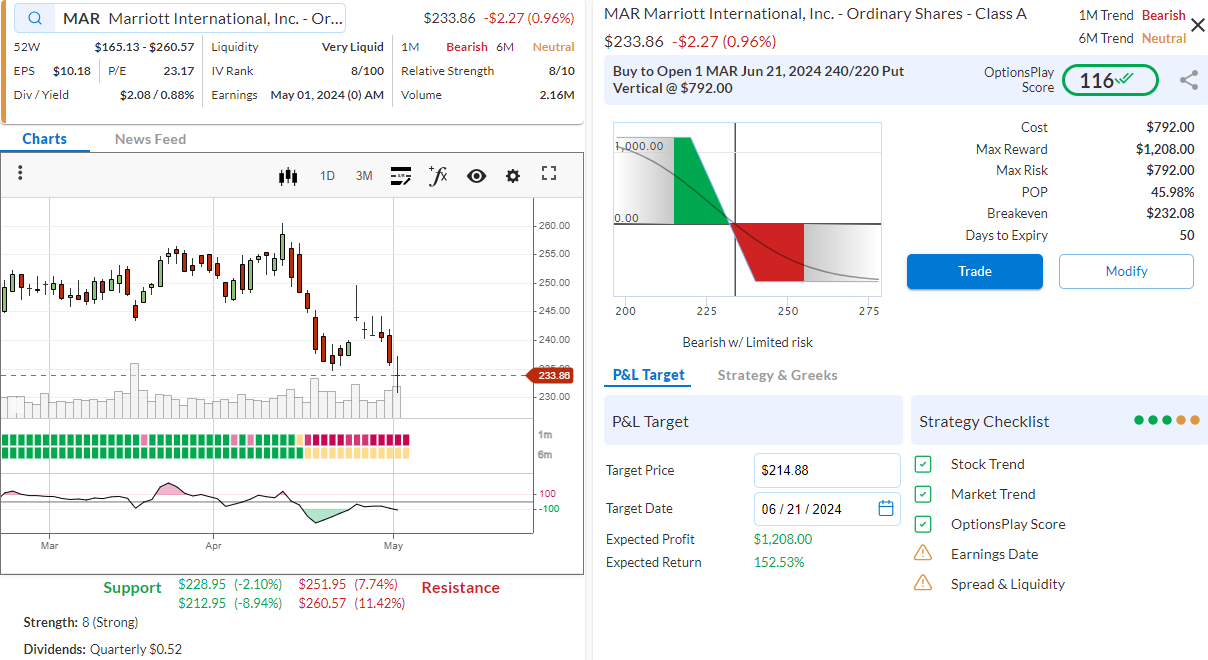This screenshot has height=660, width=1208.
Task: Click the Expected Profit $1,208.00 value
Action: 783,539
